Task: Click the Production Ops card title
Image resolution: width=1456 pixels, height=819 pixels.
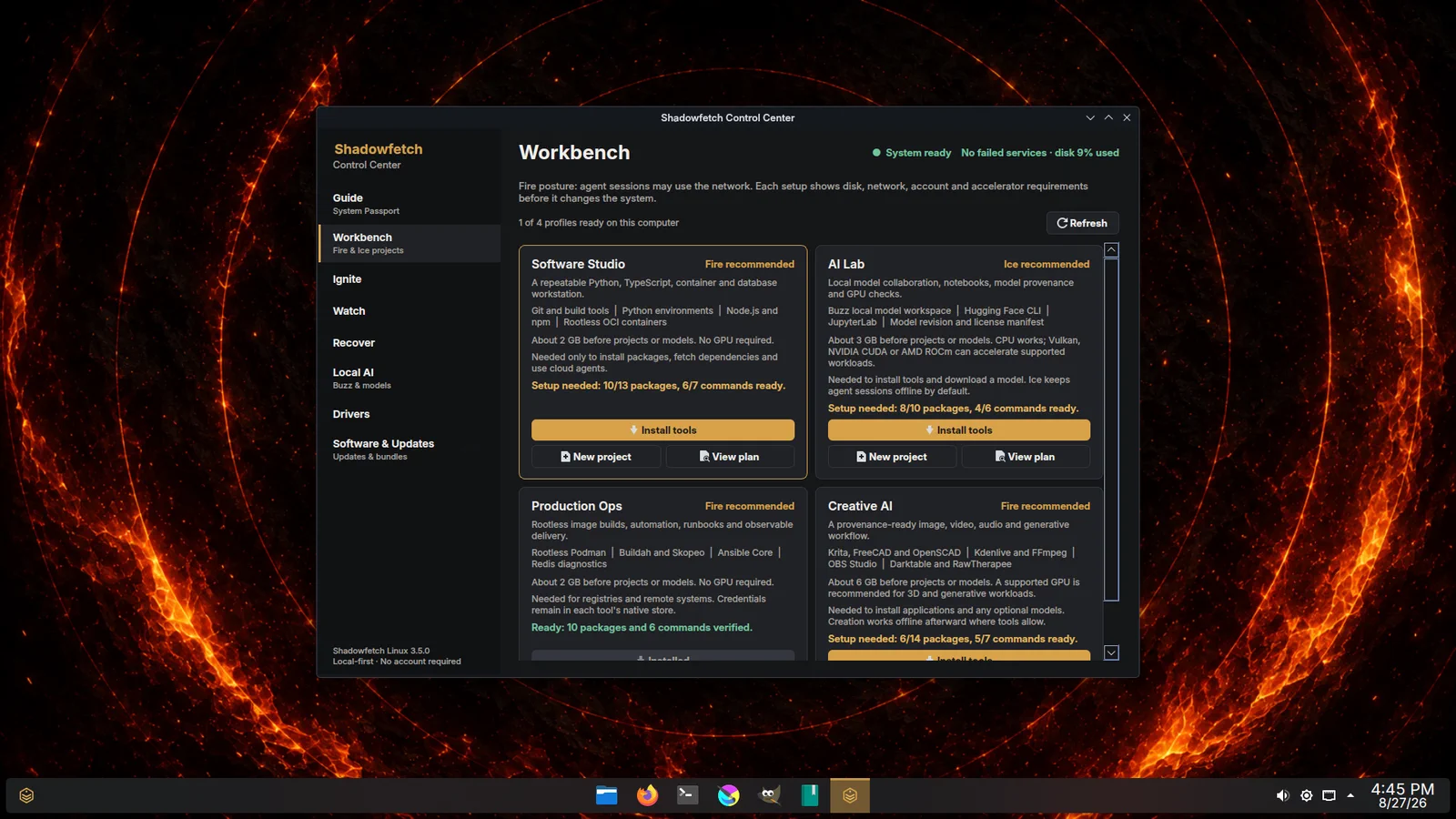Action: pyautogui.click(x=577, y=506)
